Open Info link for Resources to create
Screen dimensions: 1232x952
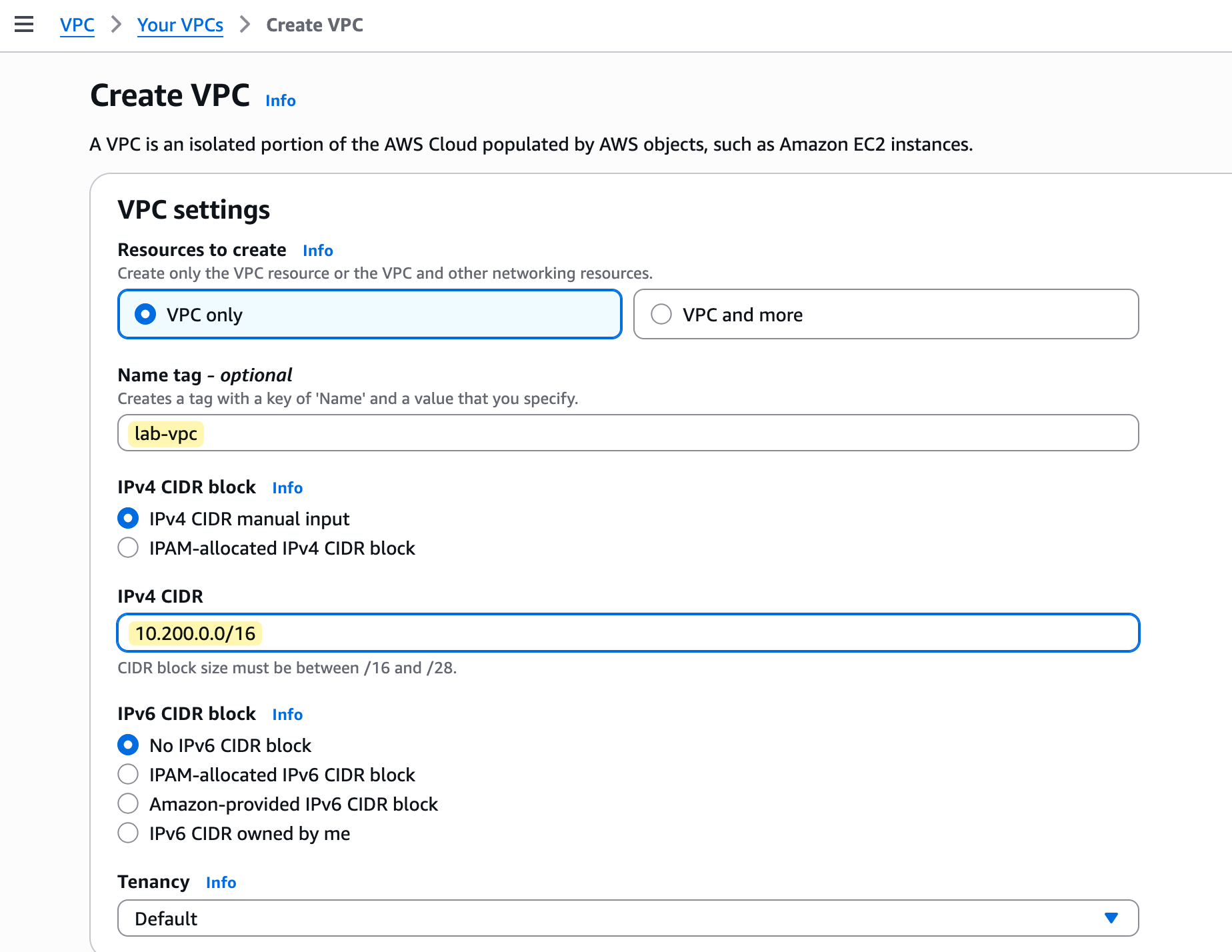317,251
